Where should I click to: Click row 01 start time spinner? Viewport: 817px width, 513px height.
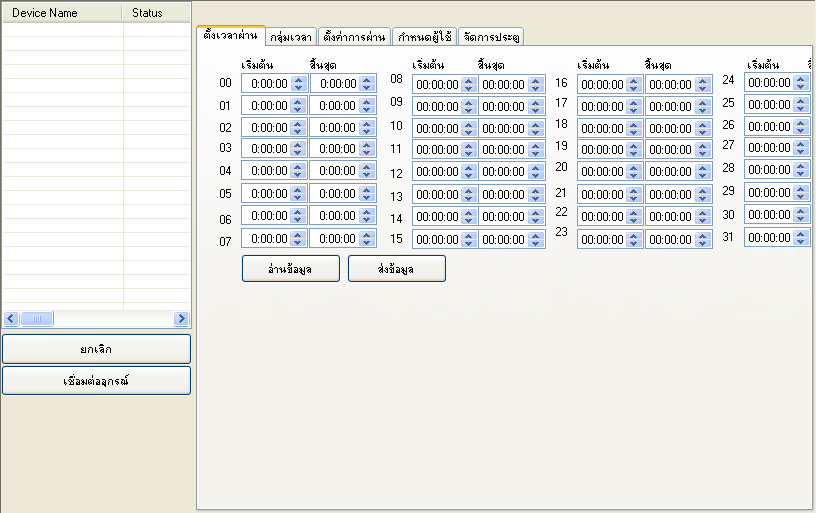[x=298, y=106]
